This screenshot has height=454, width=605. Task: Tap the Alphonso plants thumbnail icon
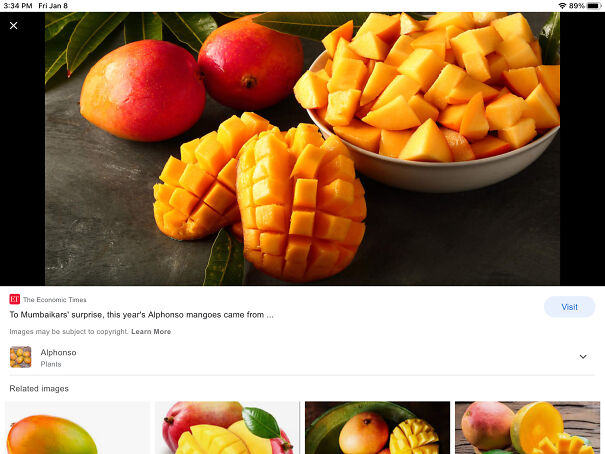click(x=20, y=357)
